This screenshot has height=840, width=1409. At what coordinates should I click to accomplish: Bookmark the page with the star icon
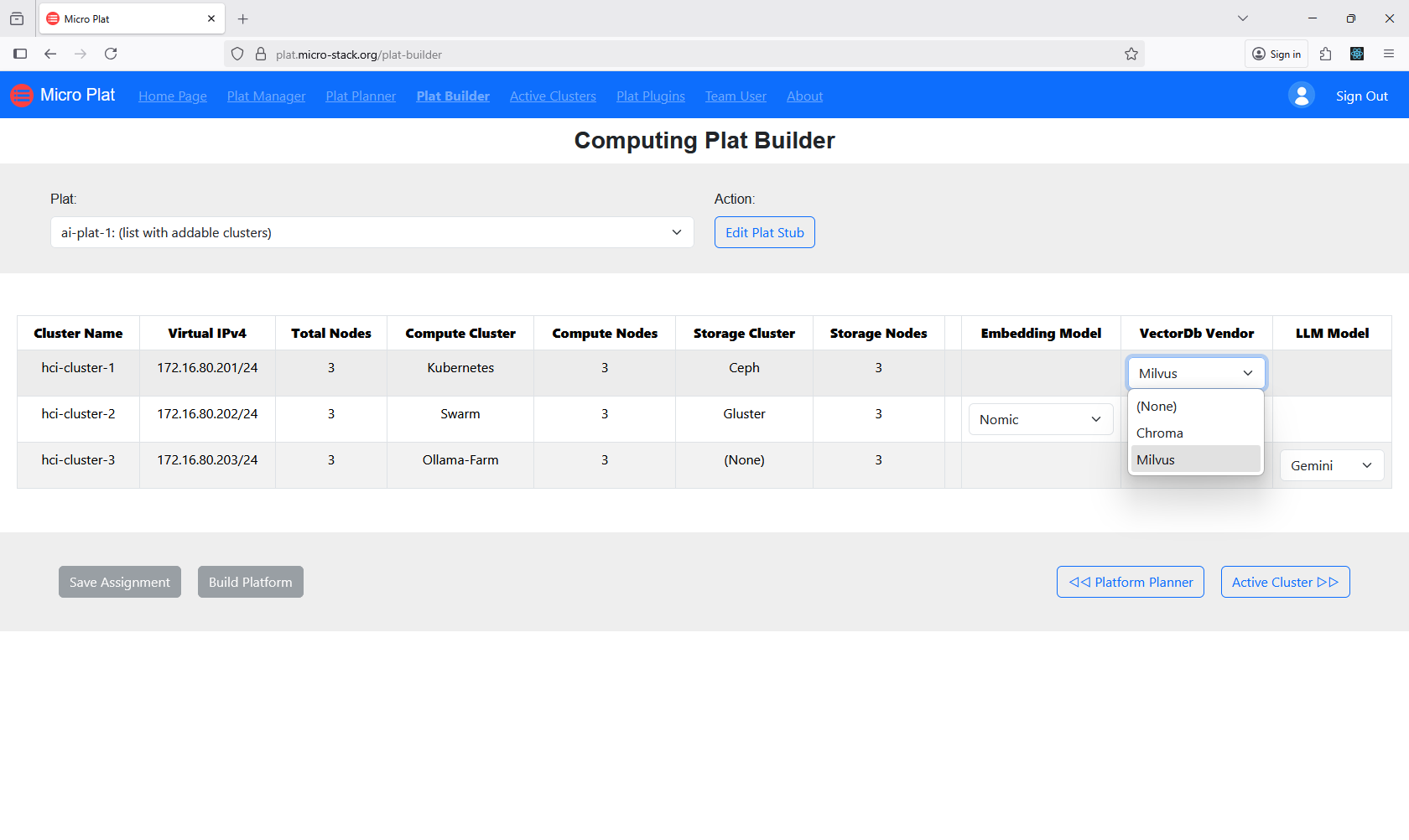pyautogui.click(x=1131, y=54)
